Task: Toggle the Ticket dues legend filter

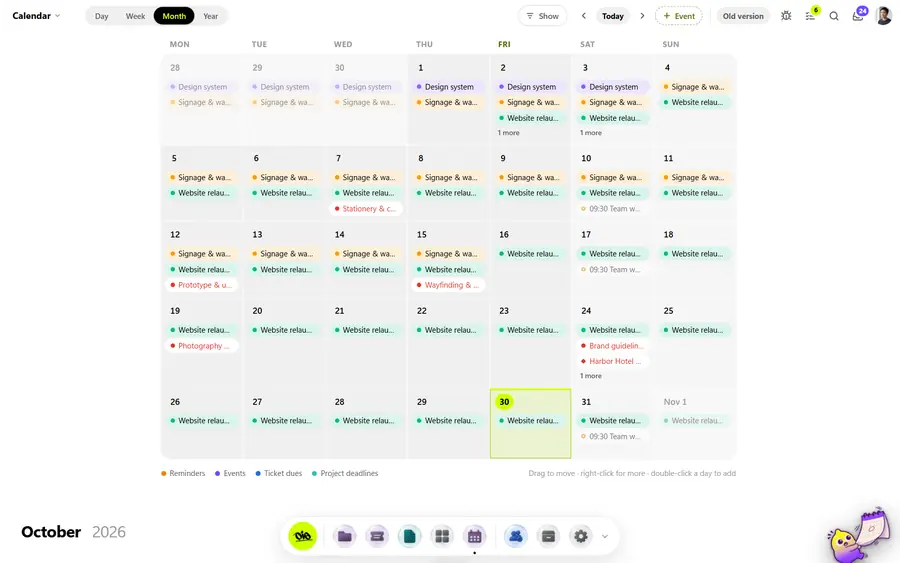Action: [x=278, y=473]
